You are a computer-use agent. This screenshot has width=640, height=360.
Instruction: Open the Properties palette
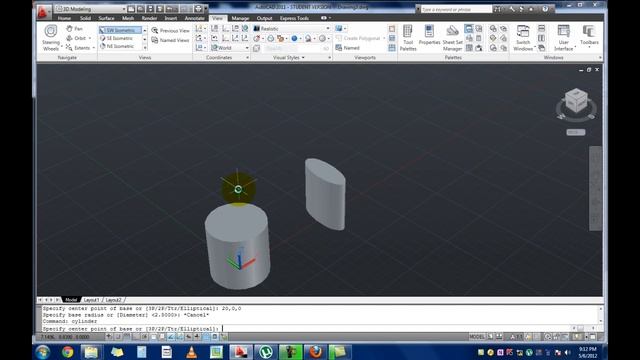click(x=429, y=35)
